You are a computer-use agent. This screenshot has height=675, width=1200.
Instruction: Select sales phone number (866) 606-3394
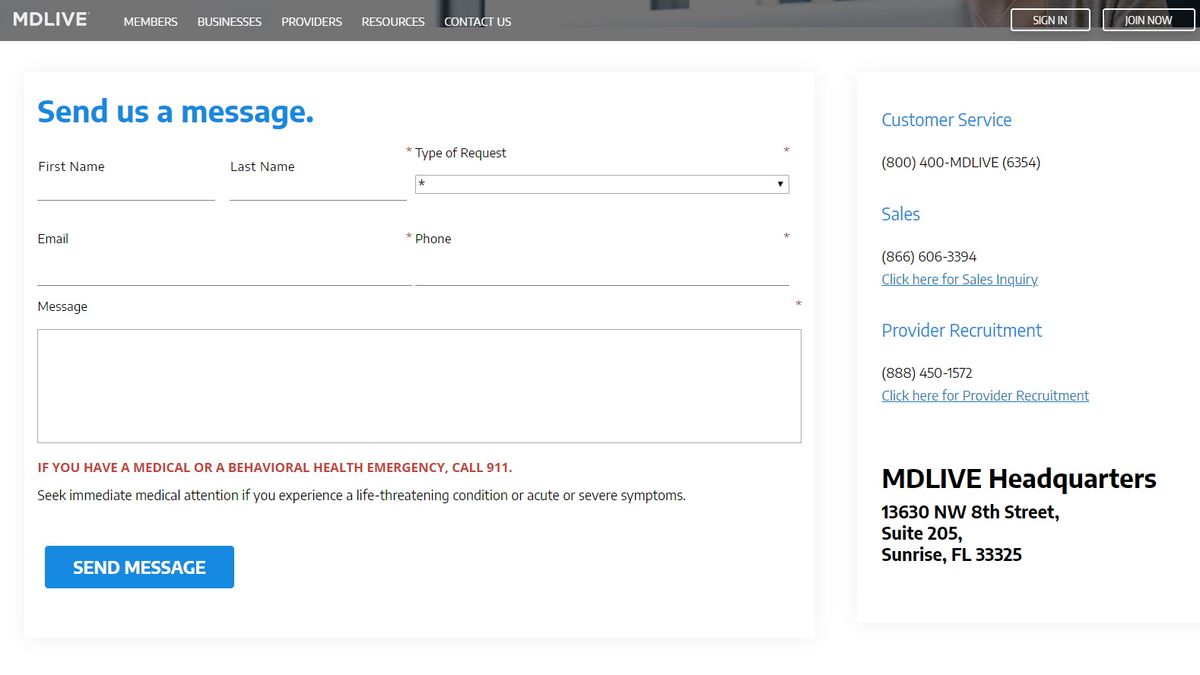(929, 256)
